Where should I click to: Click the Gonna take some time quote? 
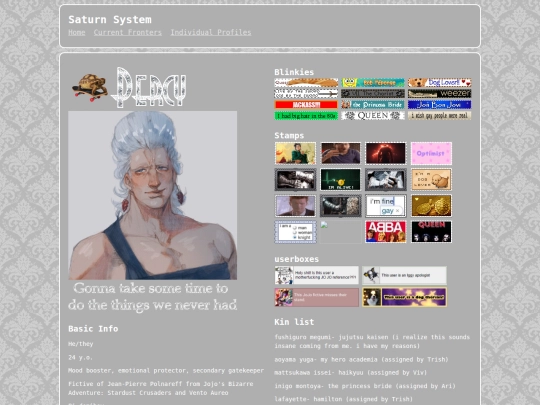pos(153,297)
